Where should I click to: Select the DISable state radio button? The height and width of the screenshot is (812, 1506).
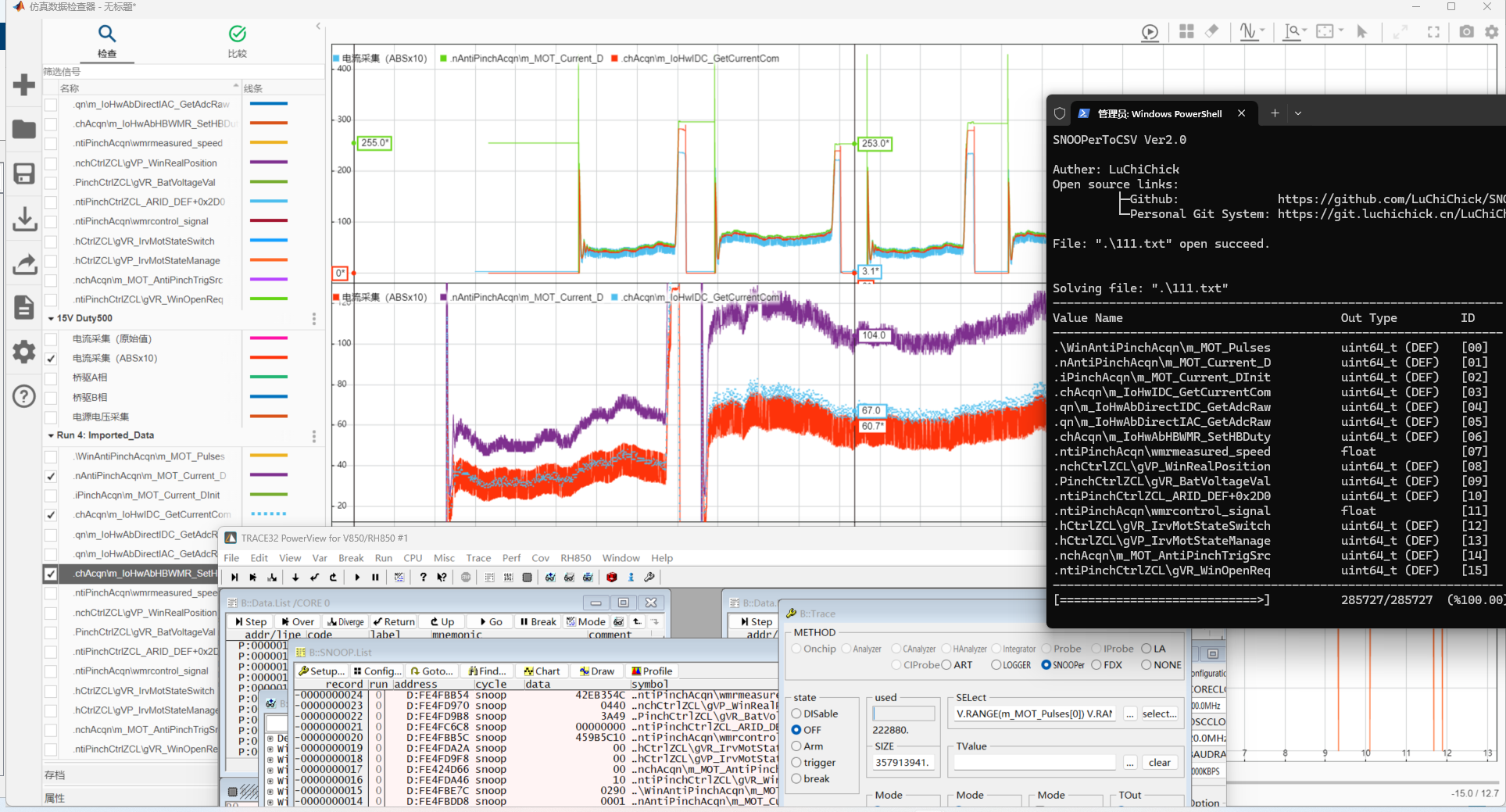click(796, 714)
